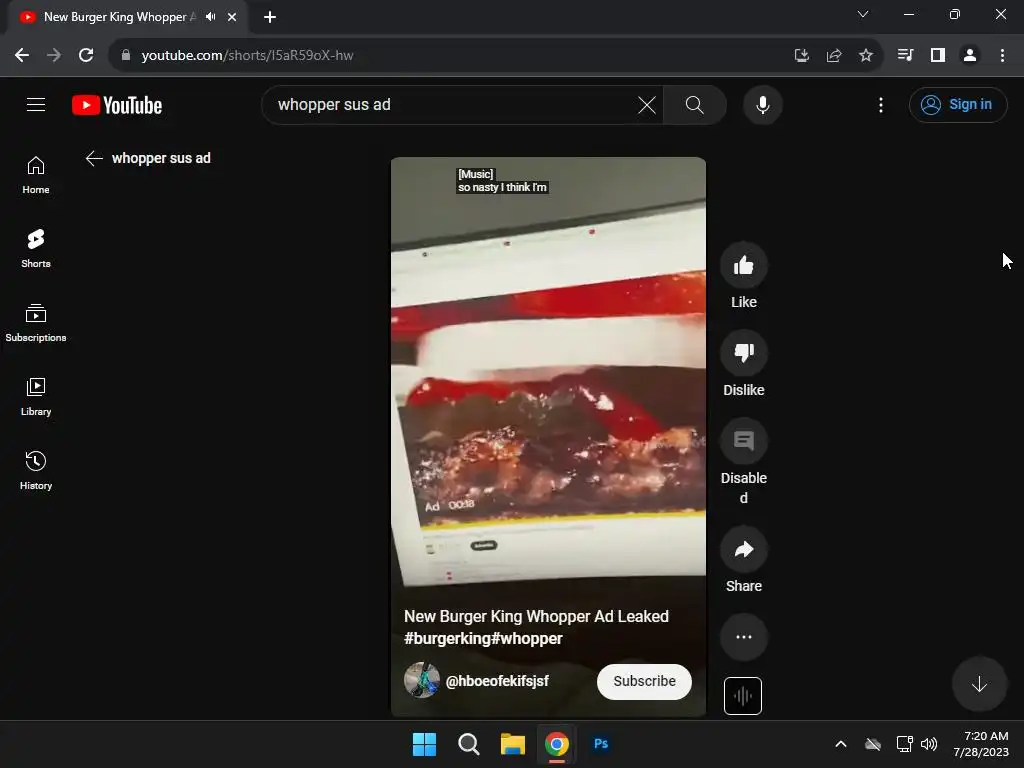
Task: Open the Windows Start menu
Action: point(424,744)
